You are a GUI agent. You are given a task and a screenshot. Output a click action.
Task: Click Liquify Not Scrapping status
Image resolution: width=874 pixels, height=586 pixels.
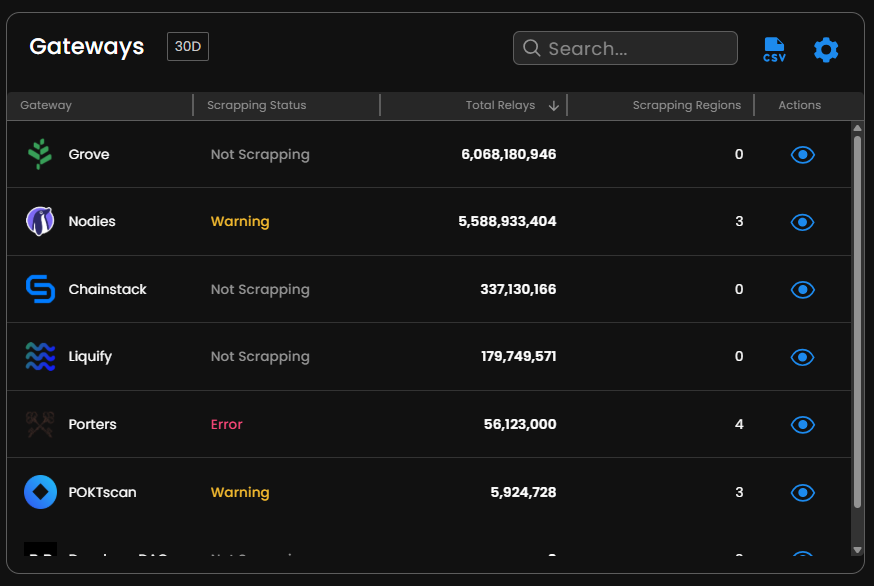point(260,356)
